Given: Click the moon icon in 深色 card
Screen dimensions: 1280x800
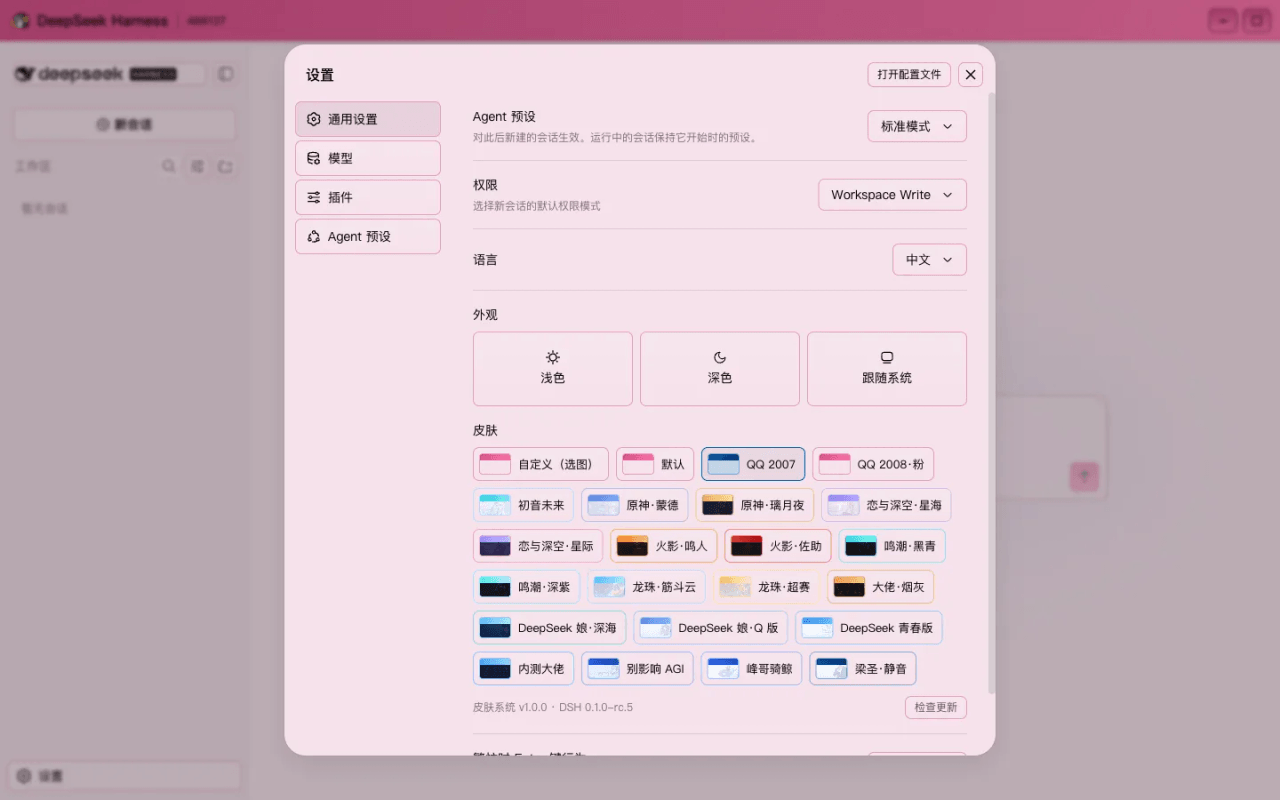Looking at the screenshot, I should (720, 357).
